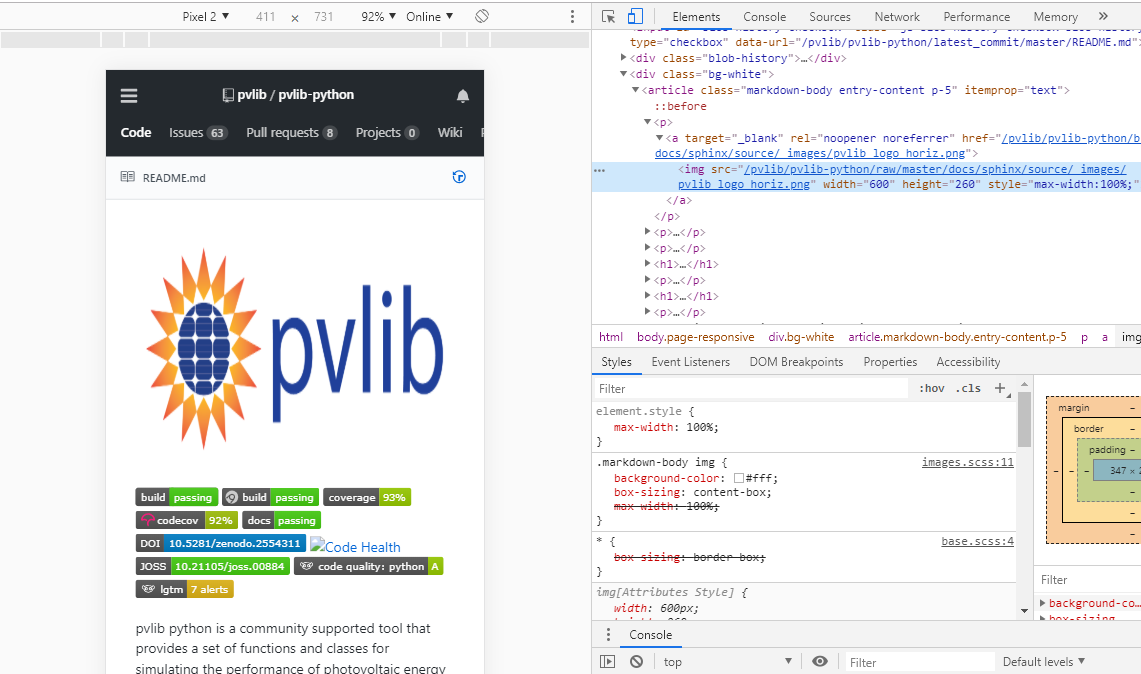Image resolution: width=1141 pixels, height=674 pixels.
Task: Toggle the .cls class editor button
Action: 968,389
